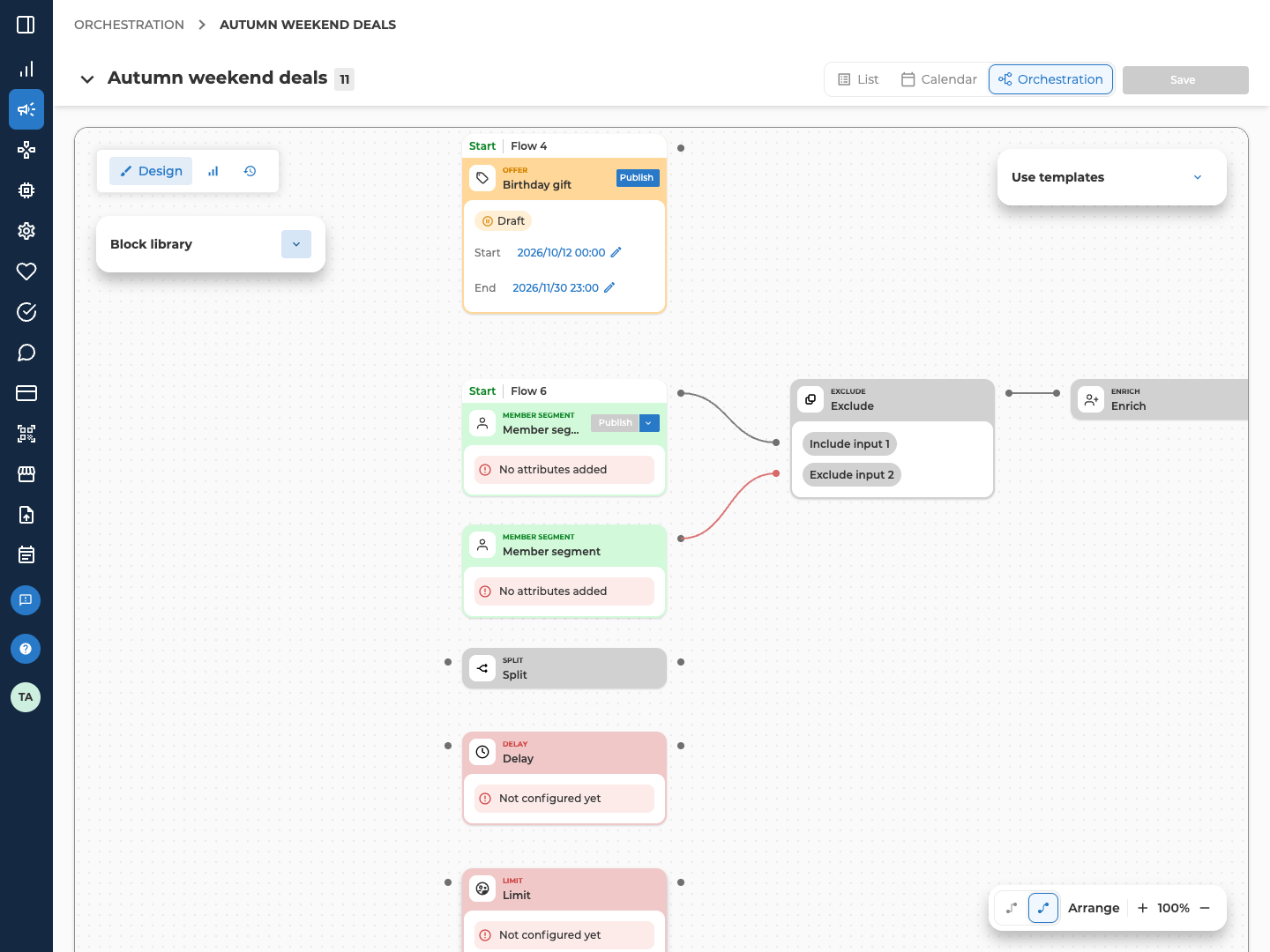This screenshot has height=952, width=1270.
Task: Click the Exclude block icon
Action: pos(811,399)
